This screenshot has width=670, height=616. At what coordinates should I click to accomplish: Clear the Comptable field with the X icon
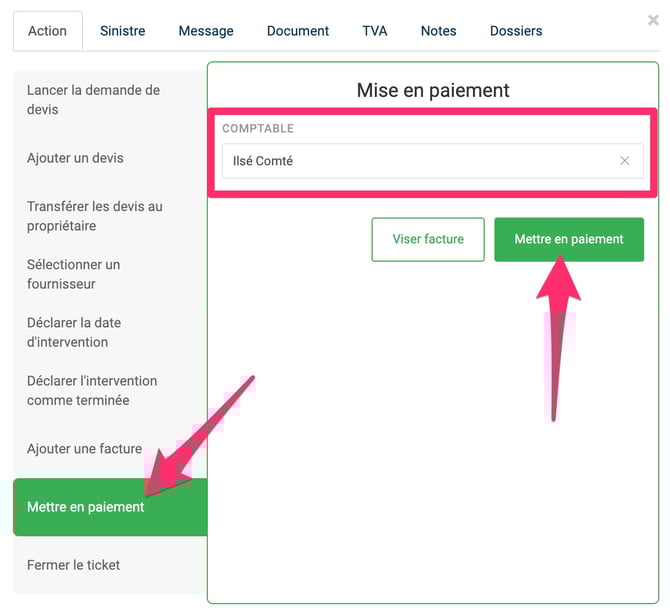pyautogui.click(x=624, y=161)
